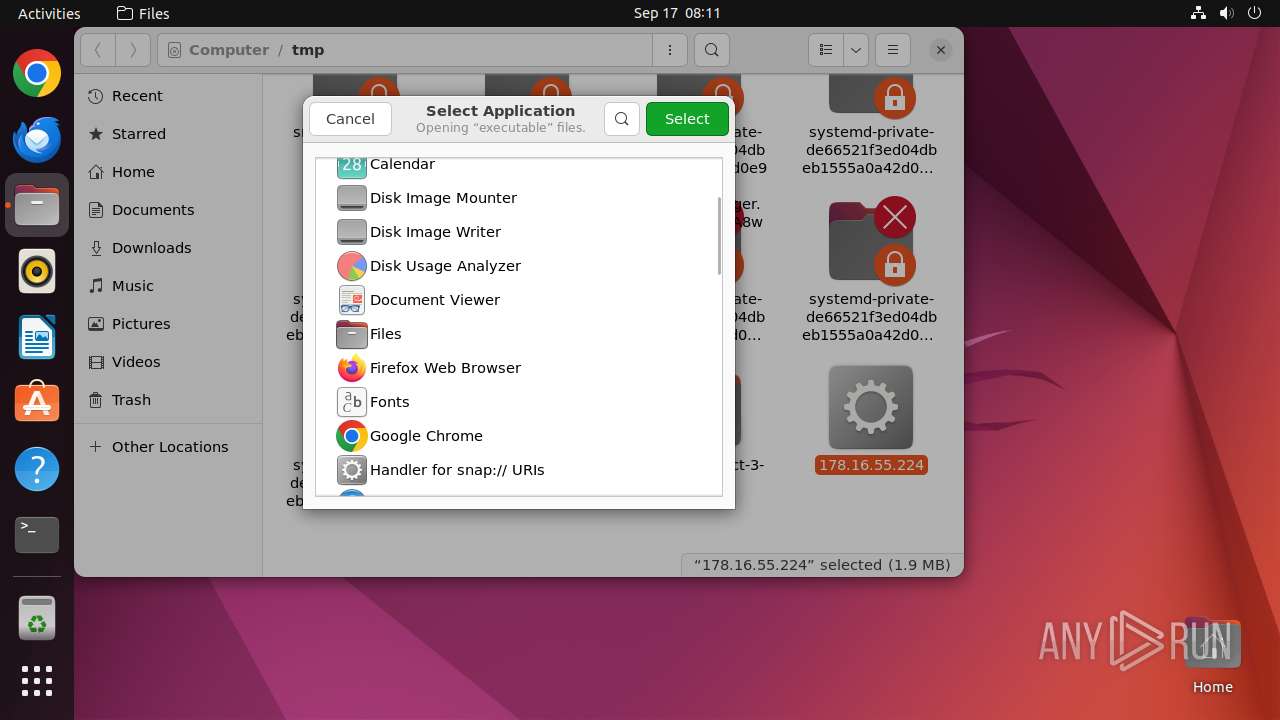Open the Trash icon in dock

pos(37,618)
